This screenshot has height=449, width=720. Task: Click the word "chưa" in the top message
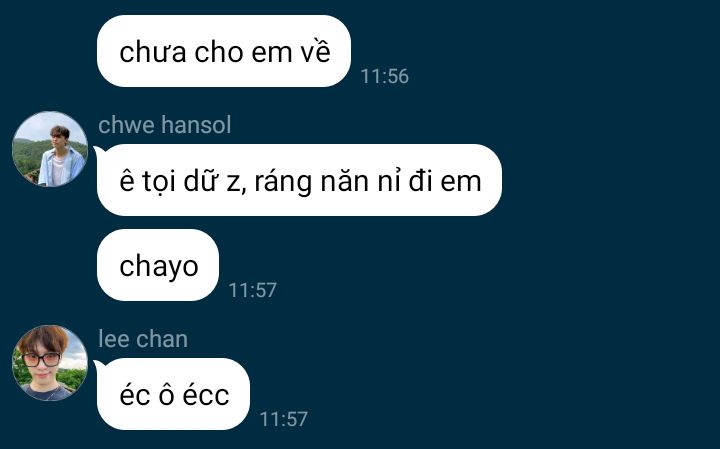tap(153, 52)
